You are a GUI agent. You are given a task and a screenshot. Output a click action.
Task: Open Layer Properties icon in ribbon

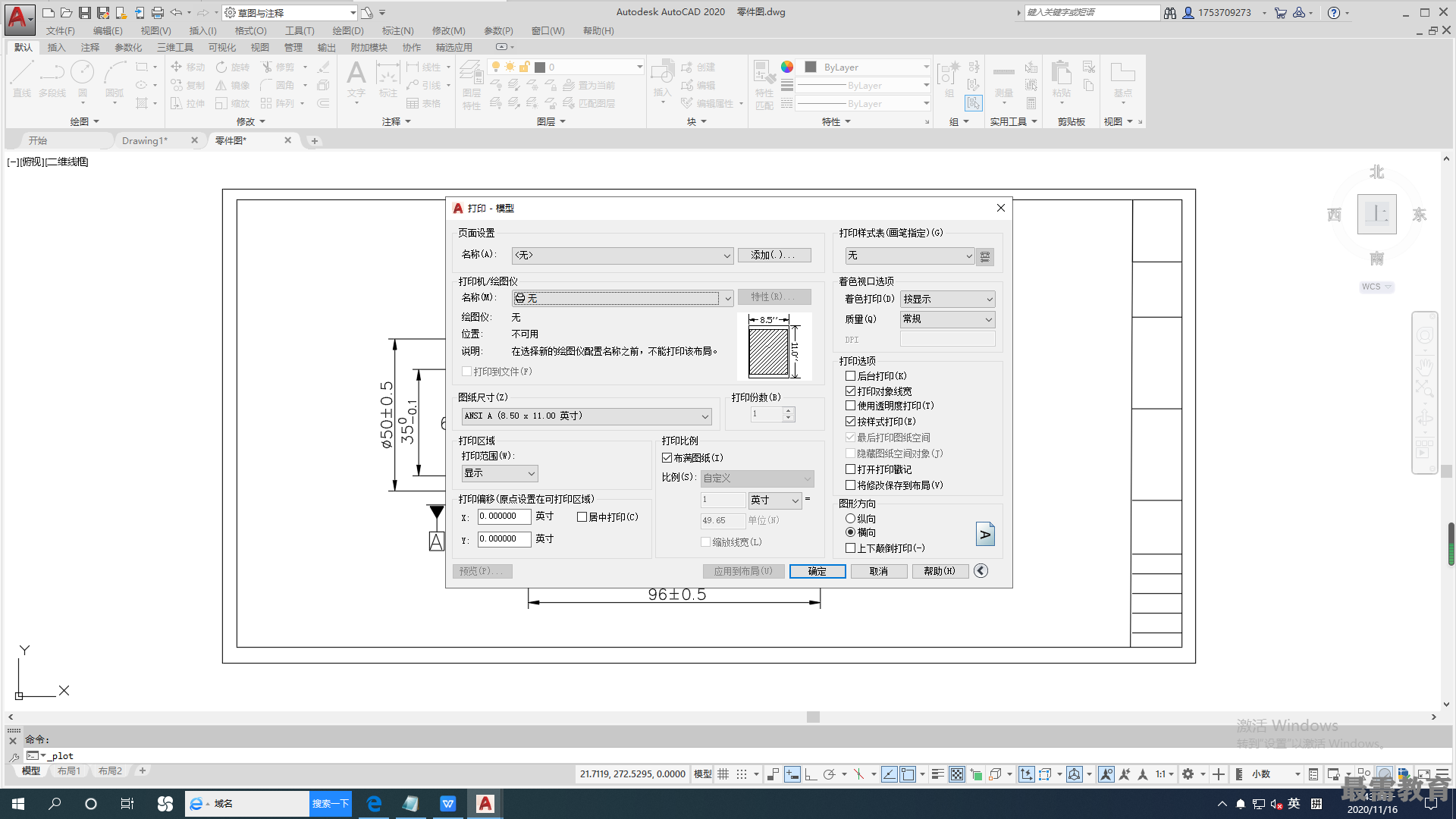(x=472, y=83)
